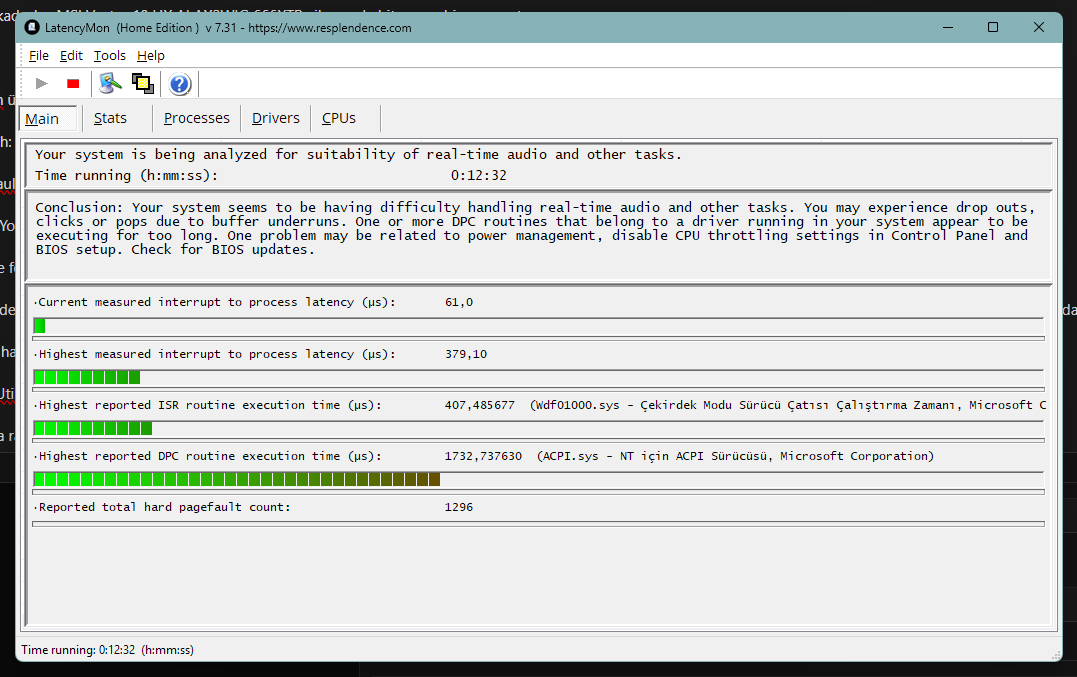Switch to the Processes tab
Viewport: 1077px width, 677px height.
point(196,118)
